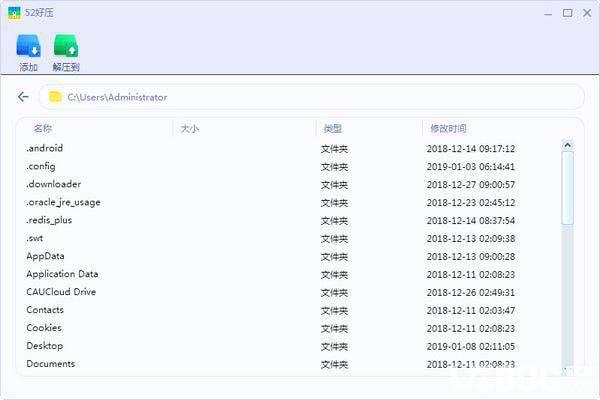This screenshot has height=400, width=600.
Task: Click the date 2018-12-13 02:09:38
Action: pos(471,238)
